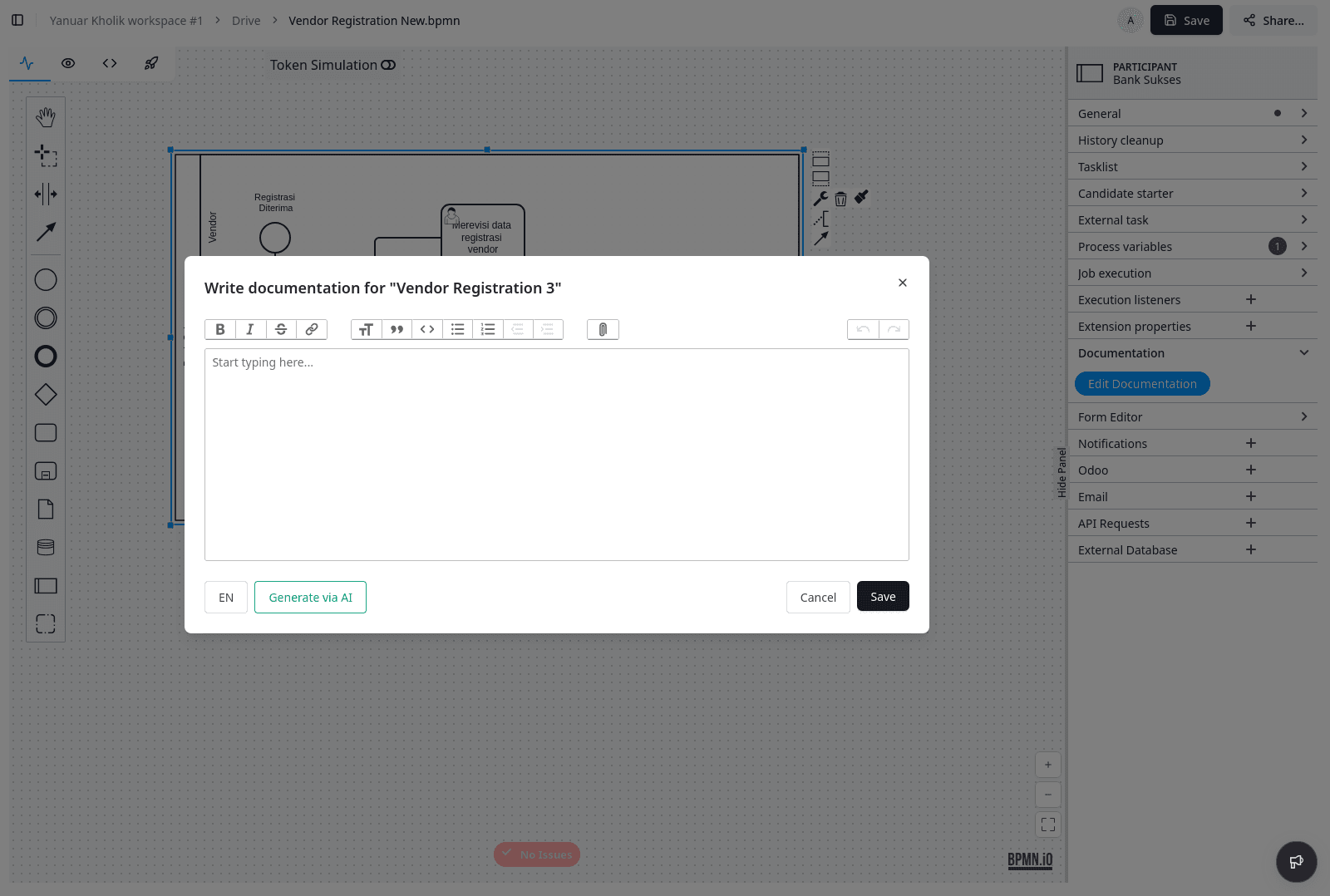Image resolution: width=1330 pixels, height=896 pixels.
Task: Click the Bold formatting icon
Action: coord(220,330)
